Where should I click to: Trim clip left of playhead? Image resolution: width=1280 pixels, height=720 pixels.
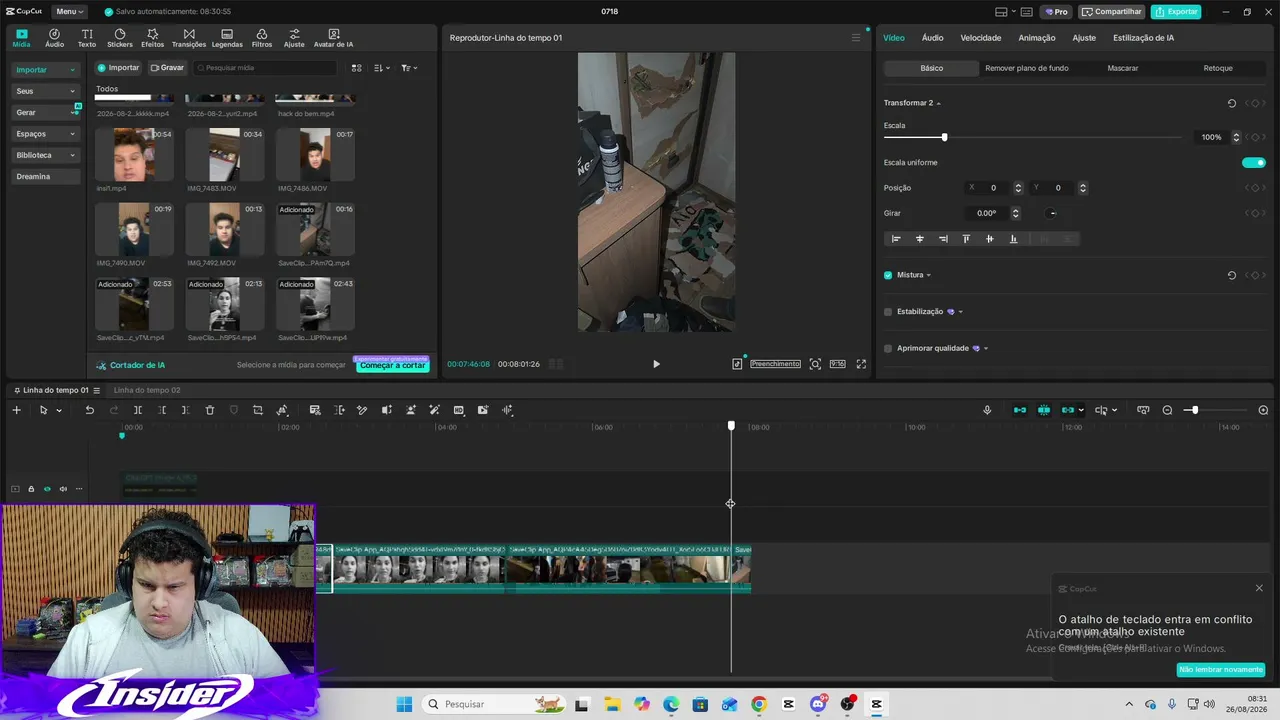pyautogui.click(x=162, y=410)
